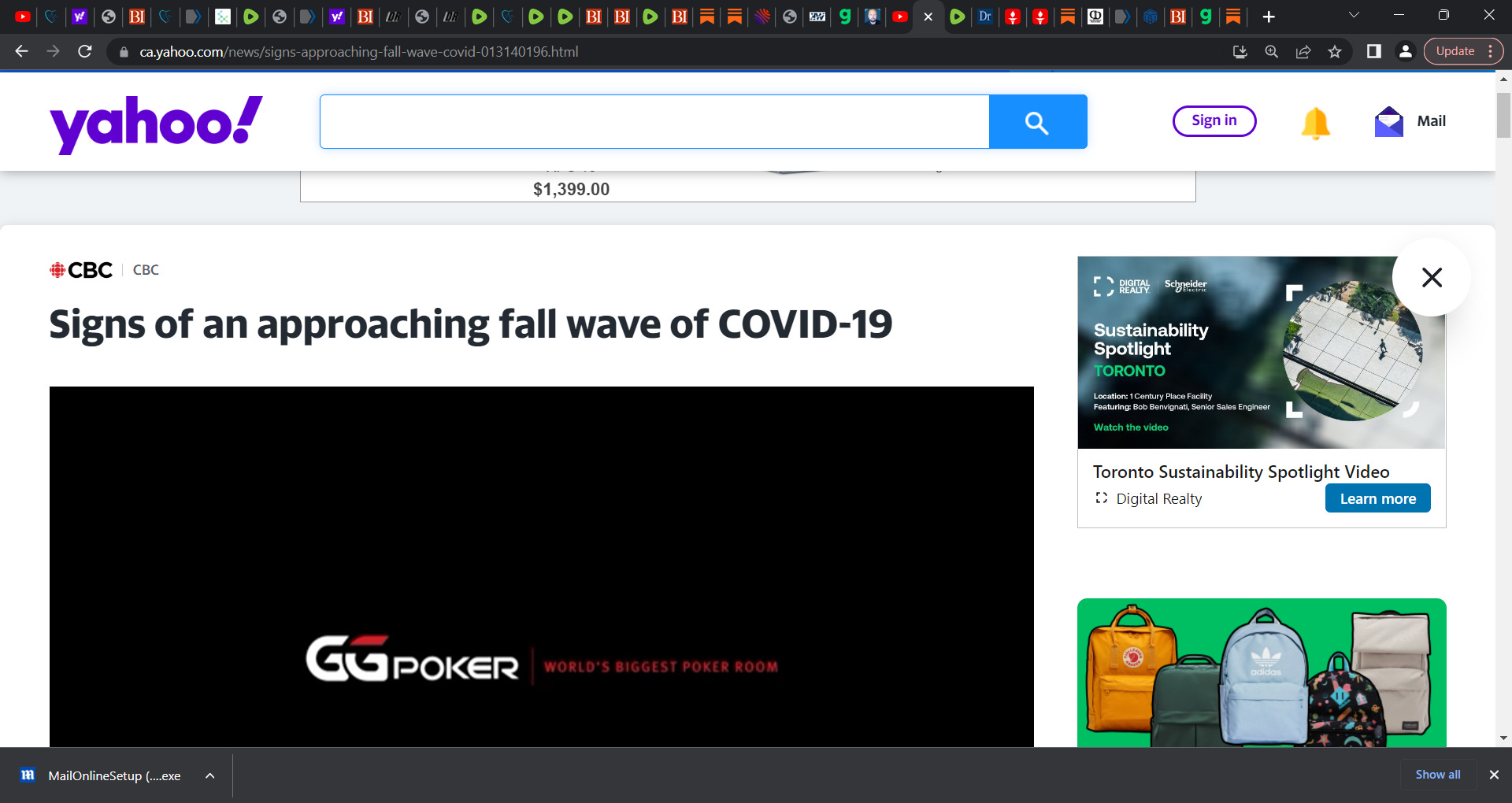The height and width of the screenshot is (803, 1512).
Task: Click the backpacks advertisement image
Action: [1262, 673]
